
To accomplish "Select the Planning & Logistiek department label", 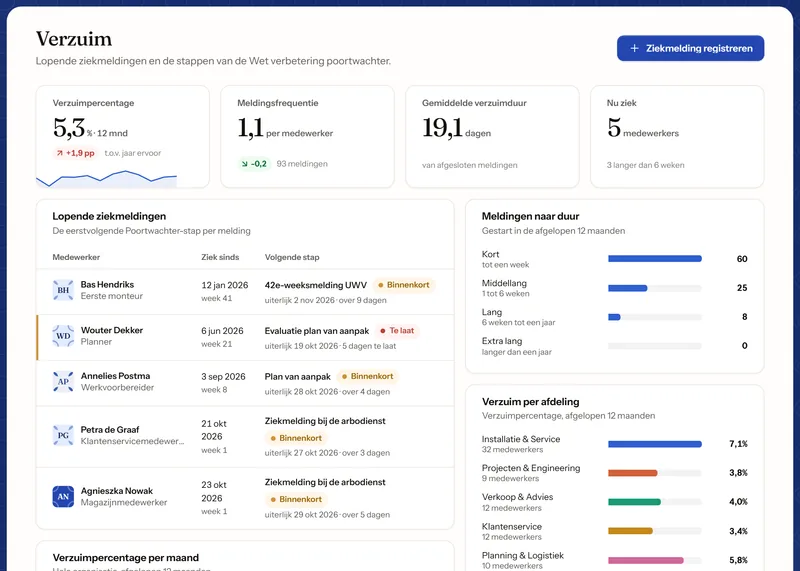I will point(523,555).
